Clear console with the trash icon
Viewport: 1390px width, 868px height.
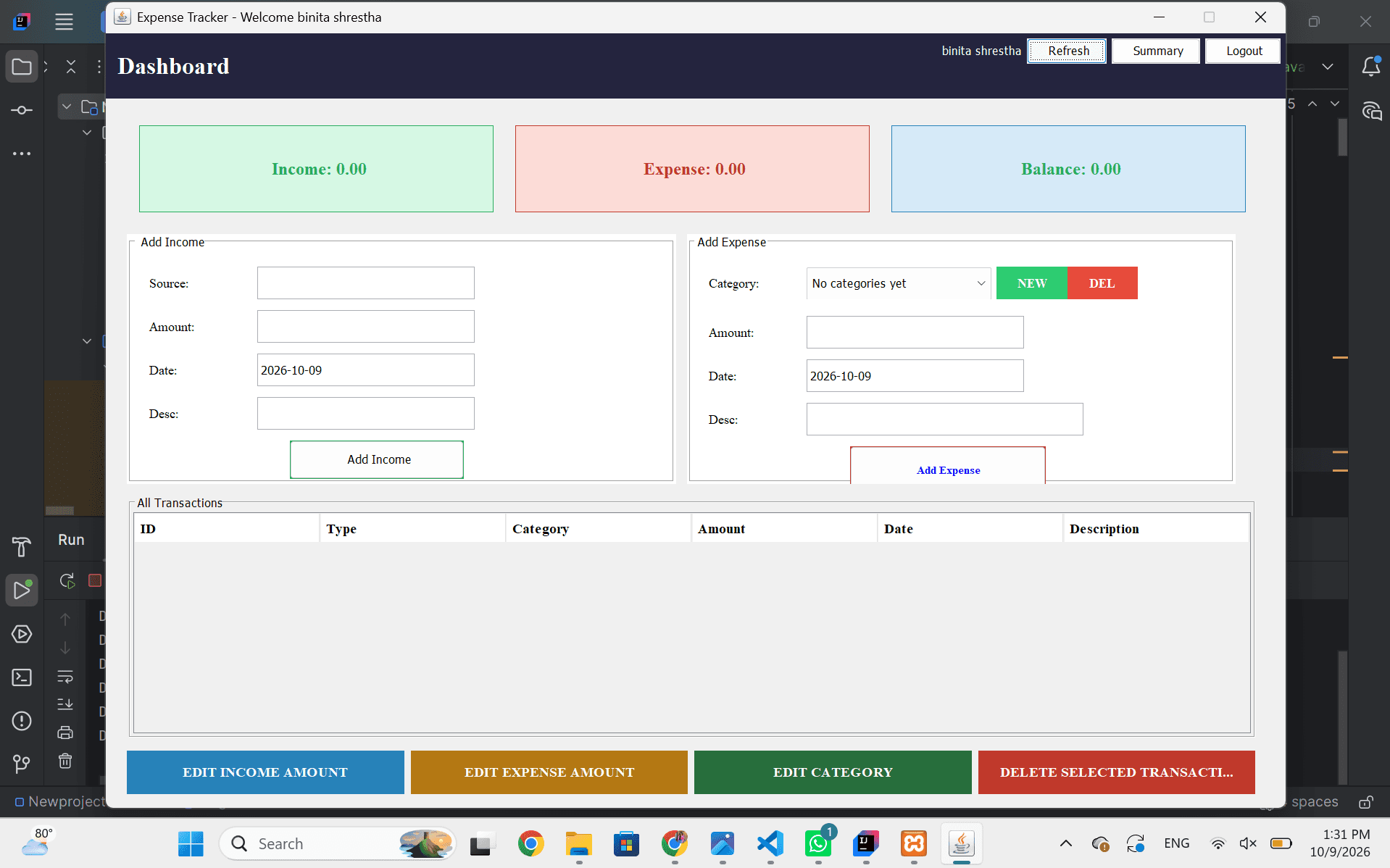[65, 761]
